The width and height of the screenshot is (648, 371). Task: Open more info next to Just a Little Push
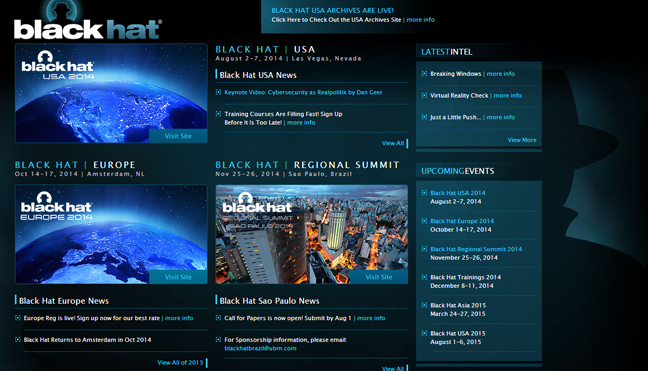click(500, 117)
